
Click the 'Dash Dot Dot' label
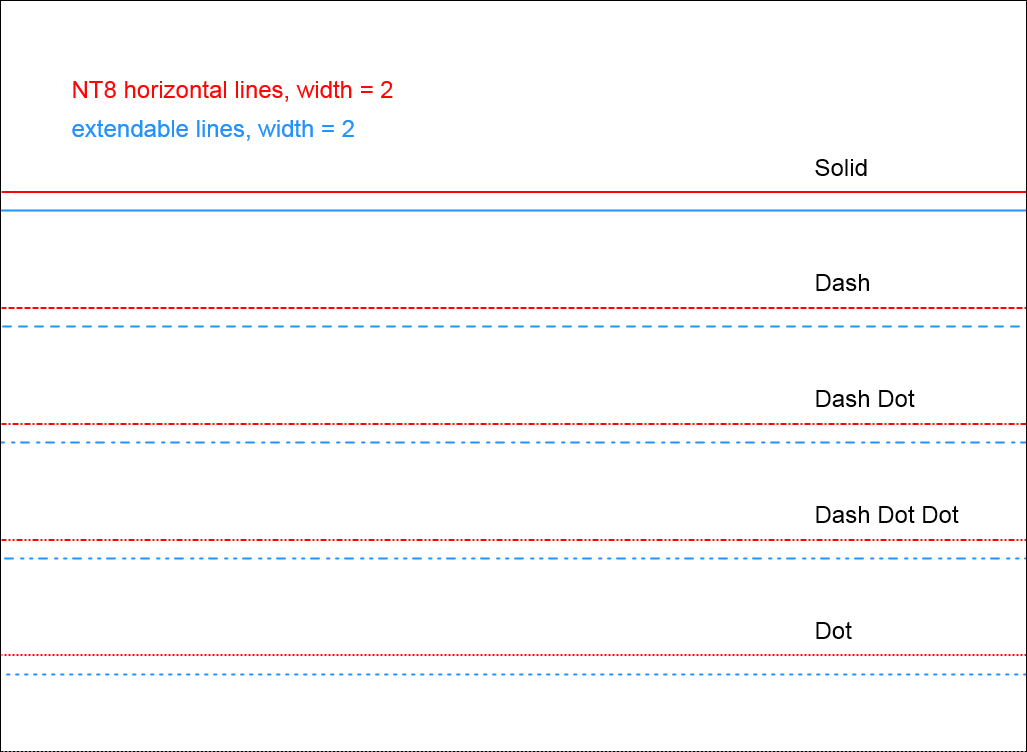[x=886, y=515]
